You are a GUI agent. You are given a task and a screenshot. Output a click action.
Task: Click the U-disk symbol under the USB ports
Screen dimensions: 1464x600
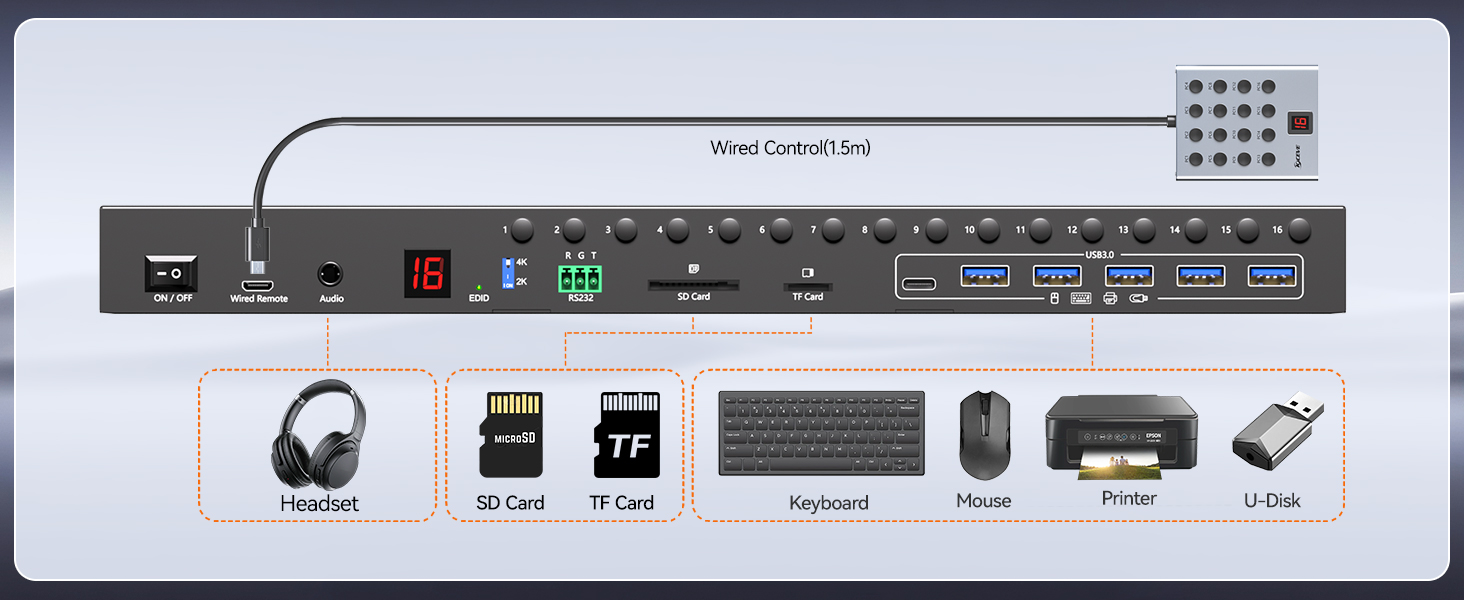point(1138,298)
